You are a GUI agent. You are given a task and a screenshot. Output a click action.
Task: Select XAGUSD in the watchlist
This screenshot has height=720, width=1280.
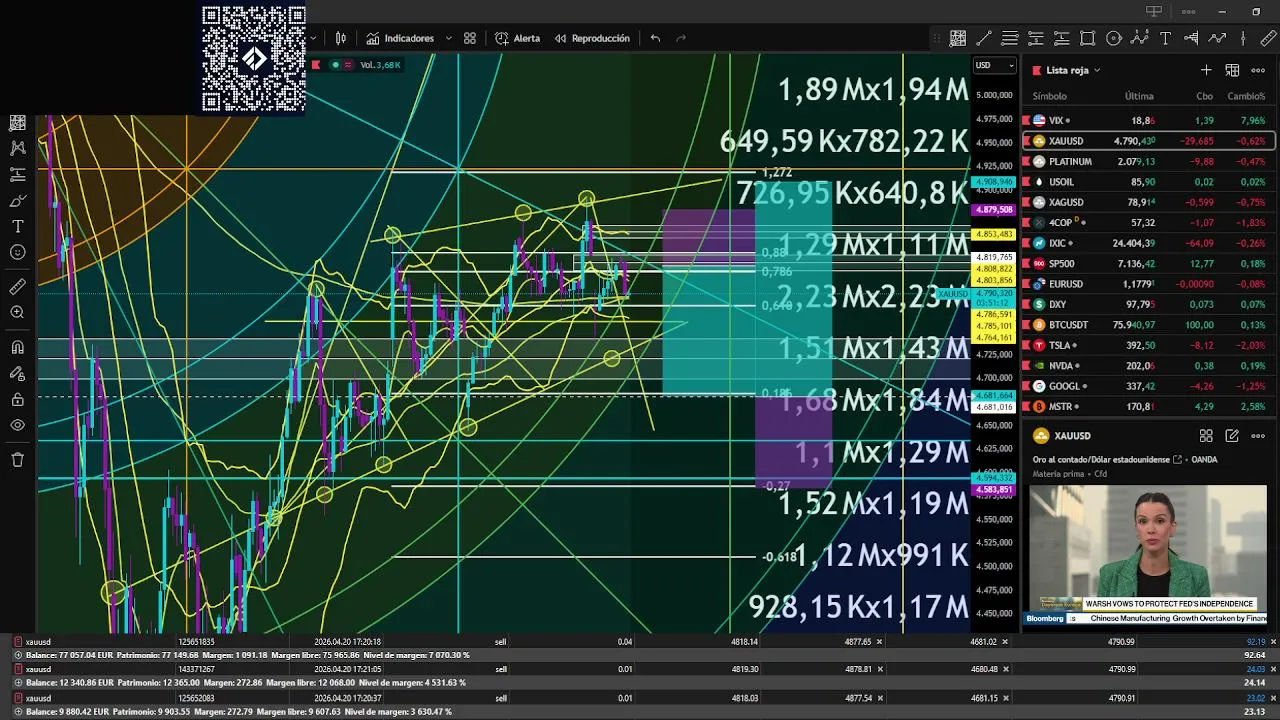click(x=1148, y=202)
